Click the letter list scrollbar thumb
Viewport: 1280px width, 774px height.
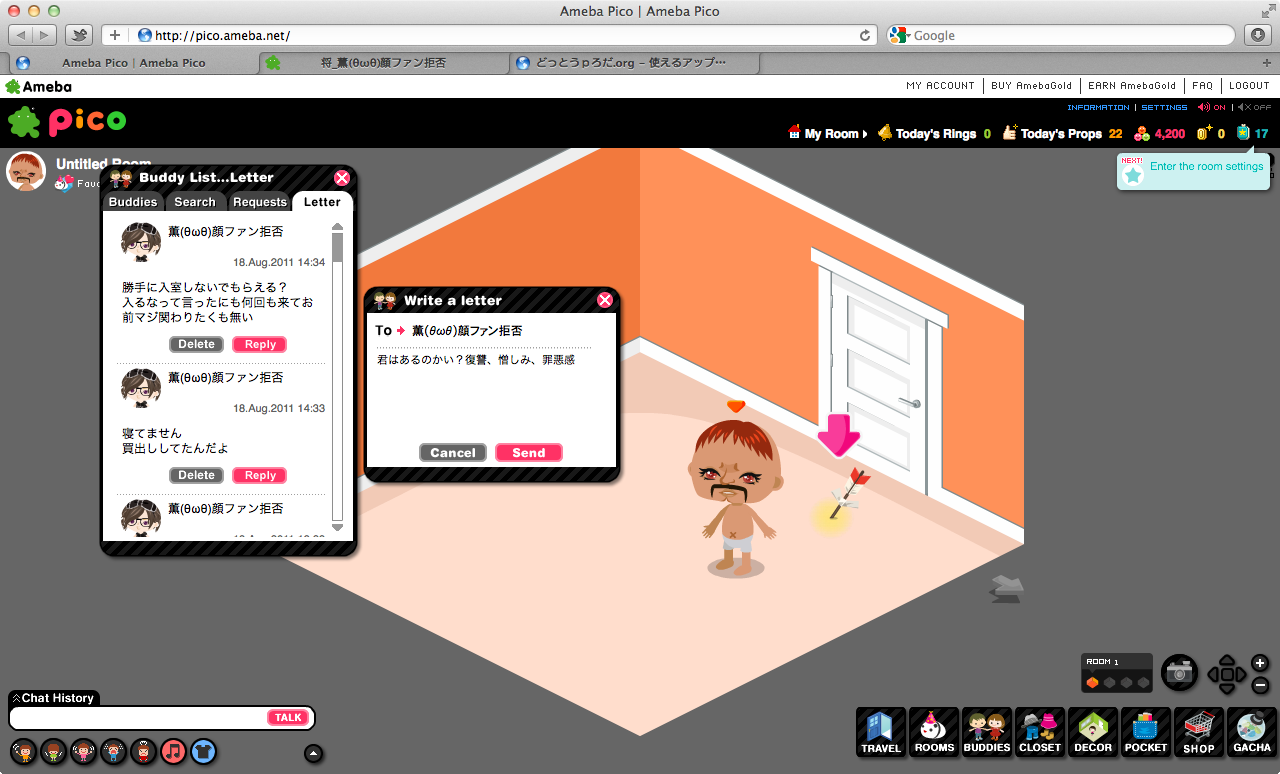click(x=337, y=247)
